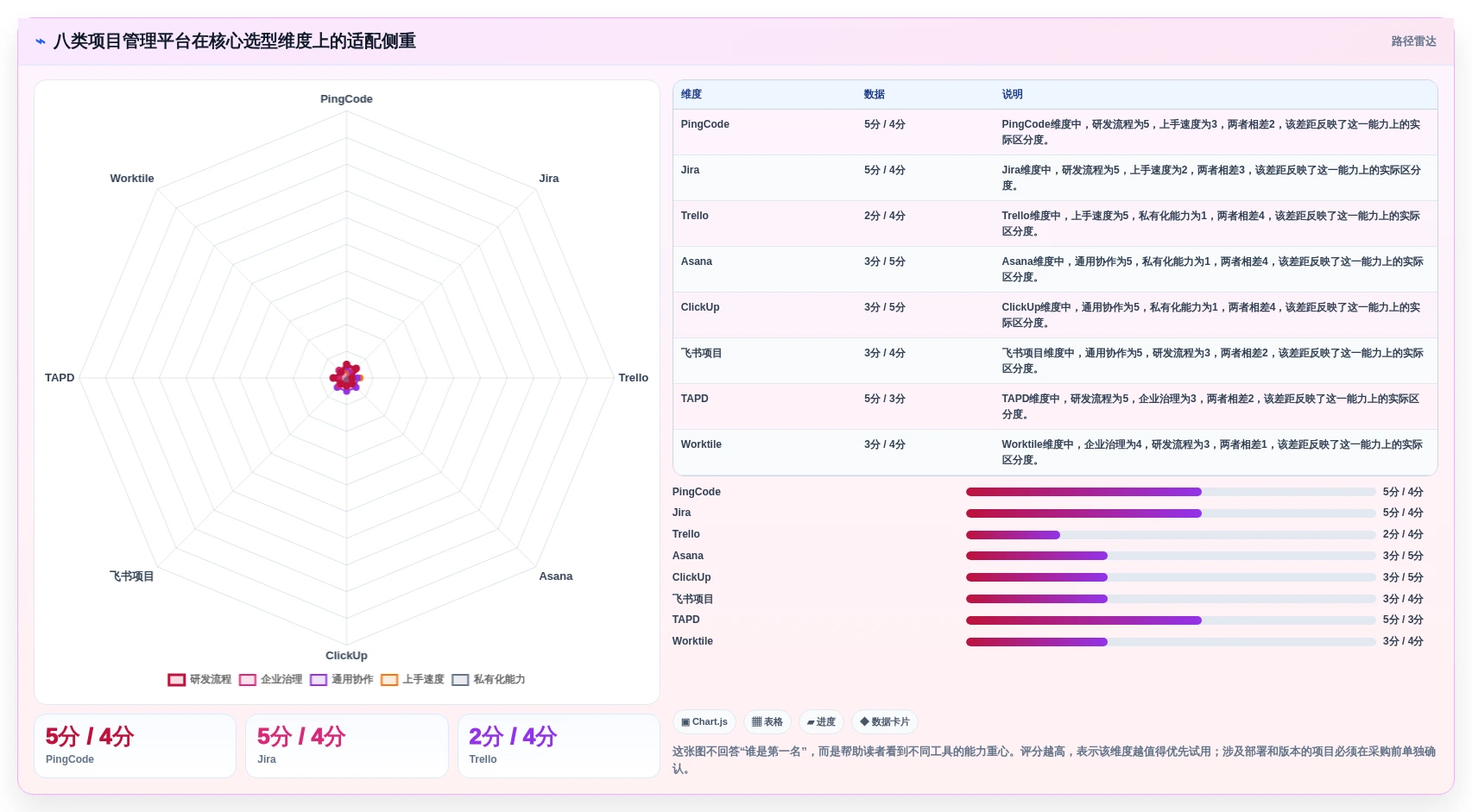
Task: Click the 数据 column header
Action: tap(875, 95)
